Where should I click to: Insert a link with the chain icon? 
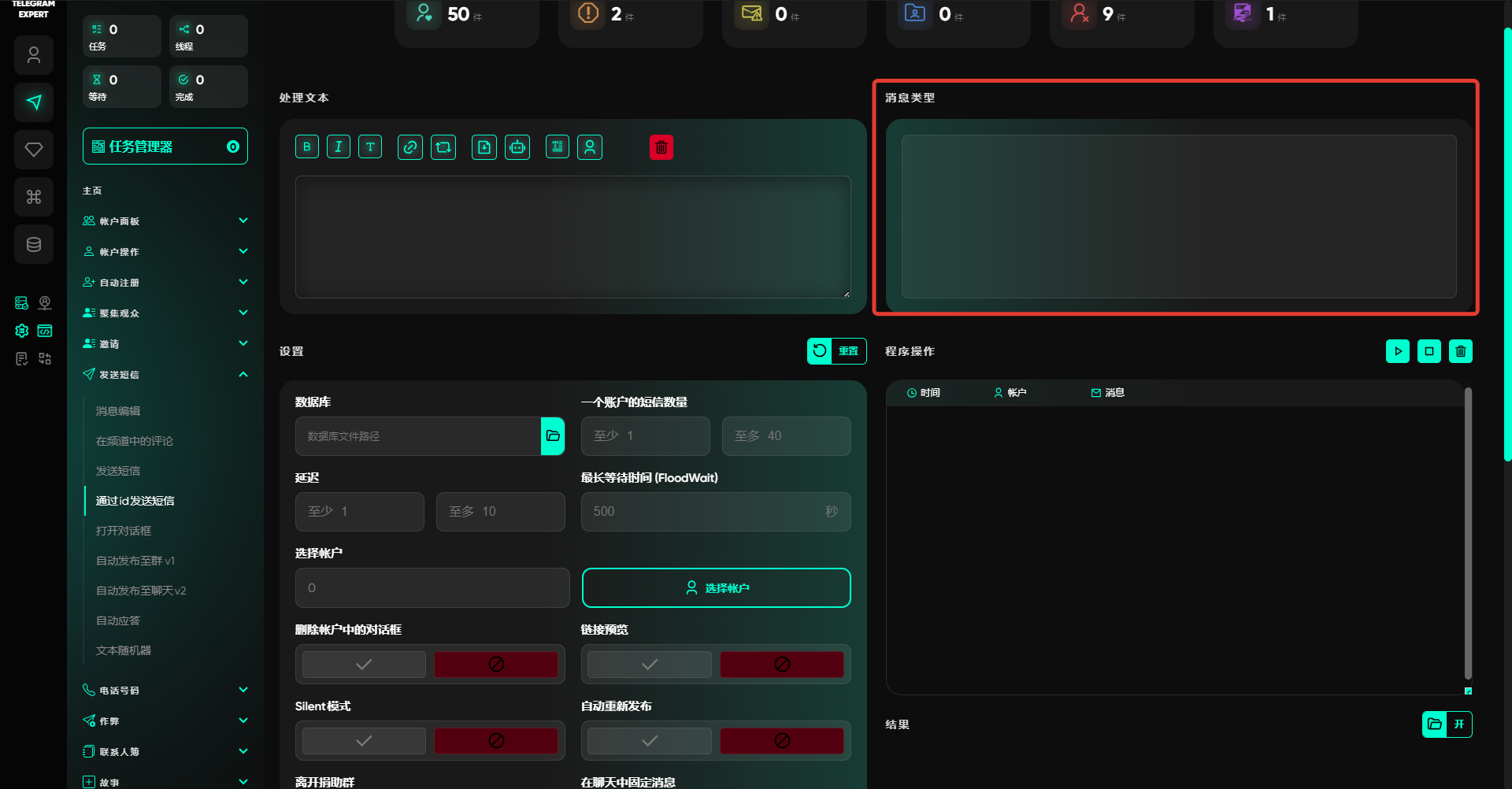tap(409, 147)
